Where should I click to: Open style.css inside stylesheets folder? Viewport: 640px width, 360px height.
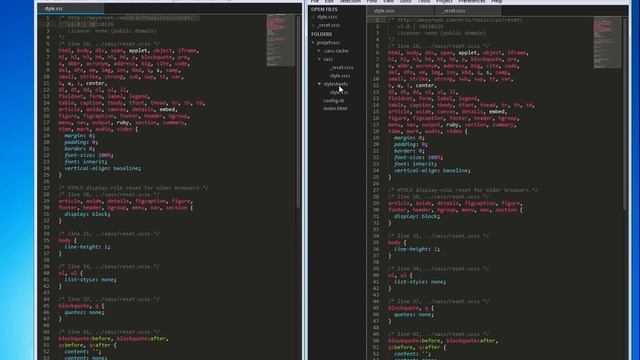339,92
